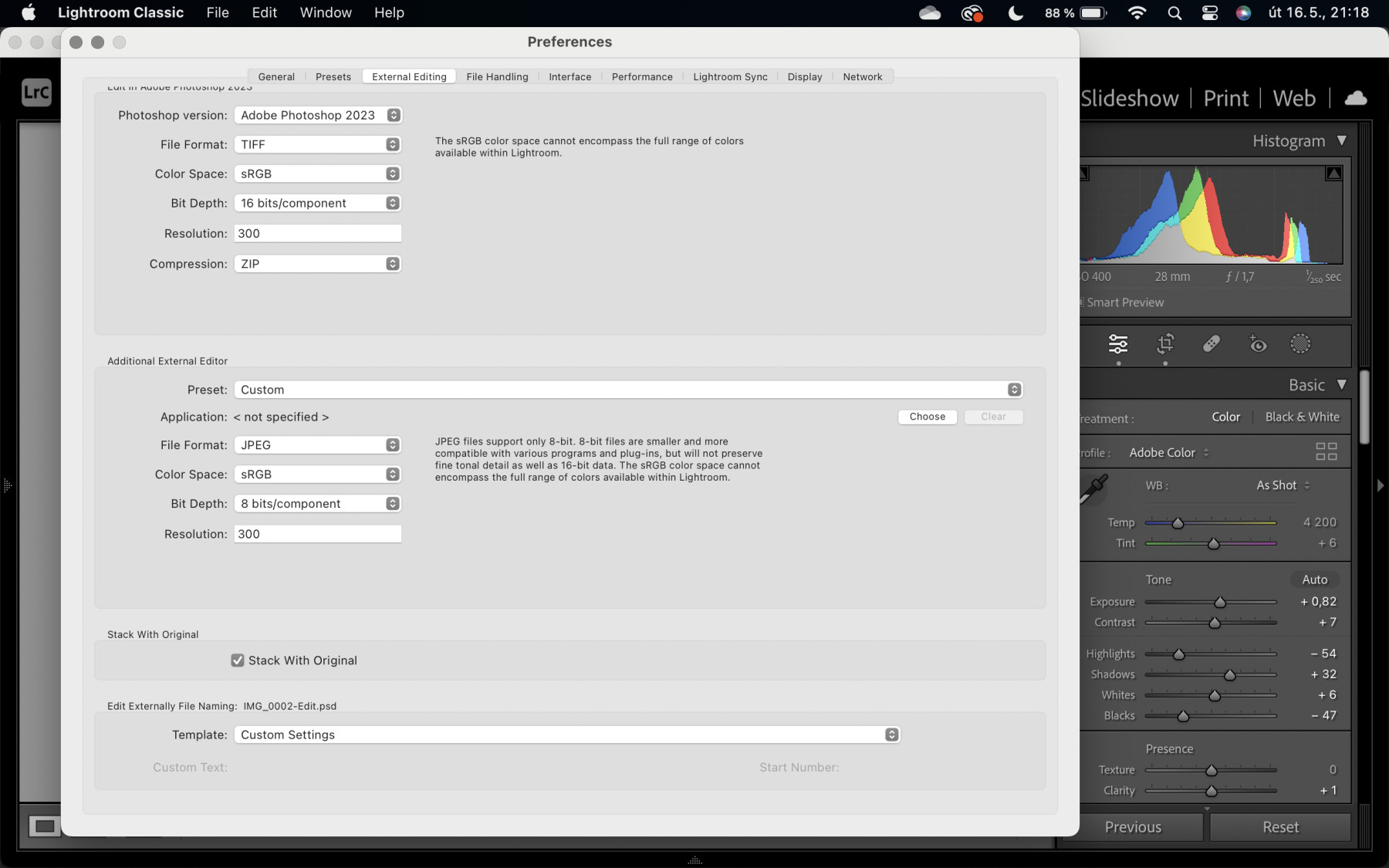Click the Creative Cloud menu bar icon
The height and width of the screenshot is (868, 1389).
point(972,12)
